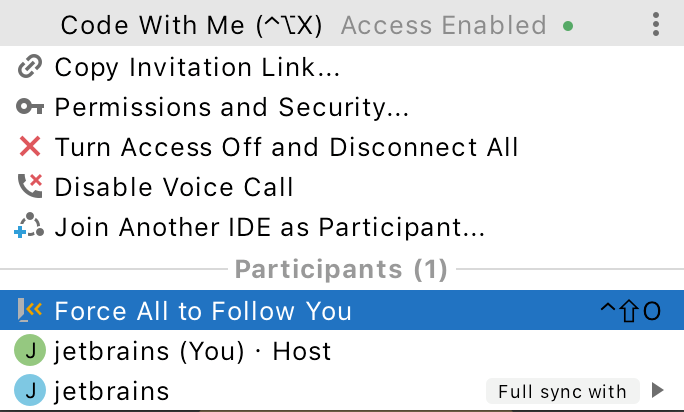Click the key icon for Permissions and Security
This screenshot has width=684, height=412.
pyautogui.click(x=30, y=107)
